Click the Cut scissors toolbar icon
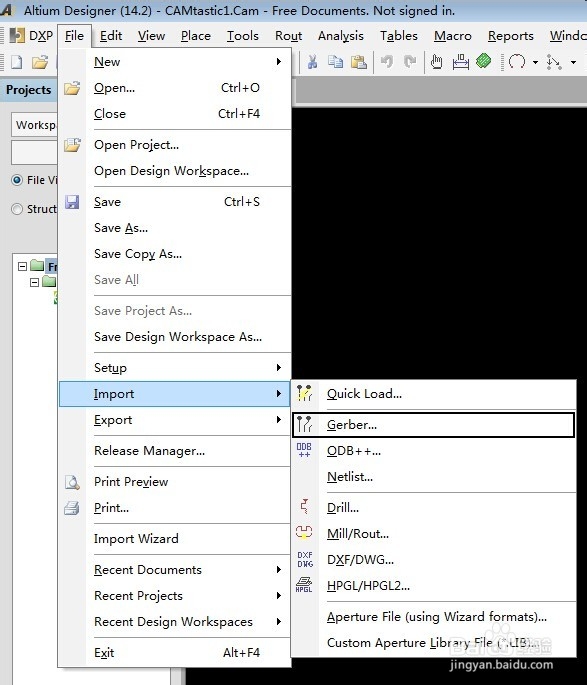Image resolution: width=587 pixels, height=685 pixels. [312, 62]
